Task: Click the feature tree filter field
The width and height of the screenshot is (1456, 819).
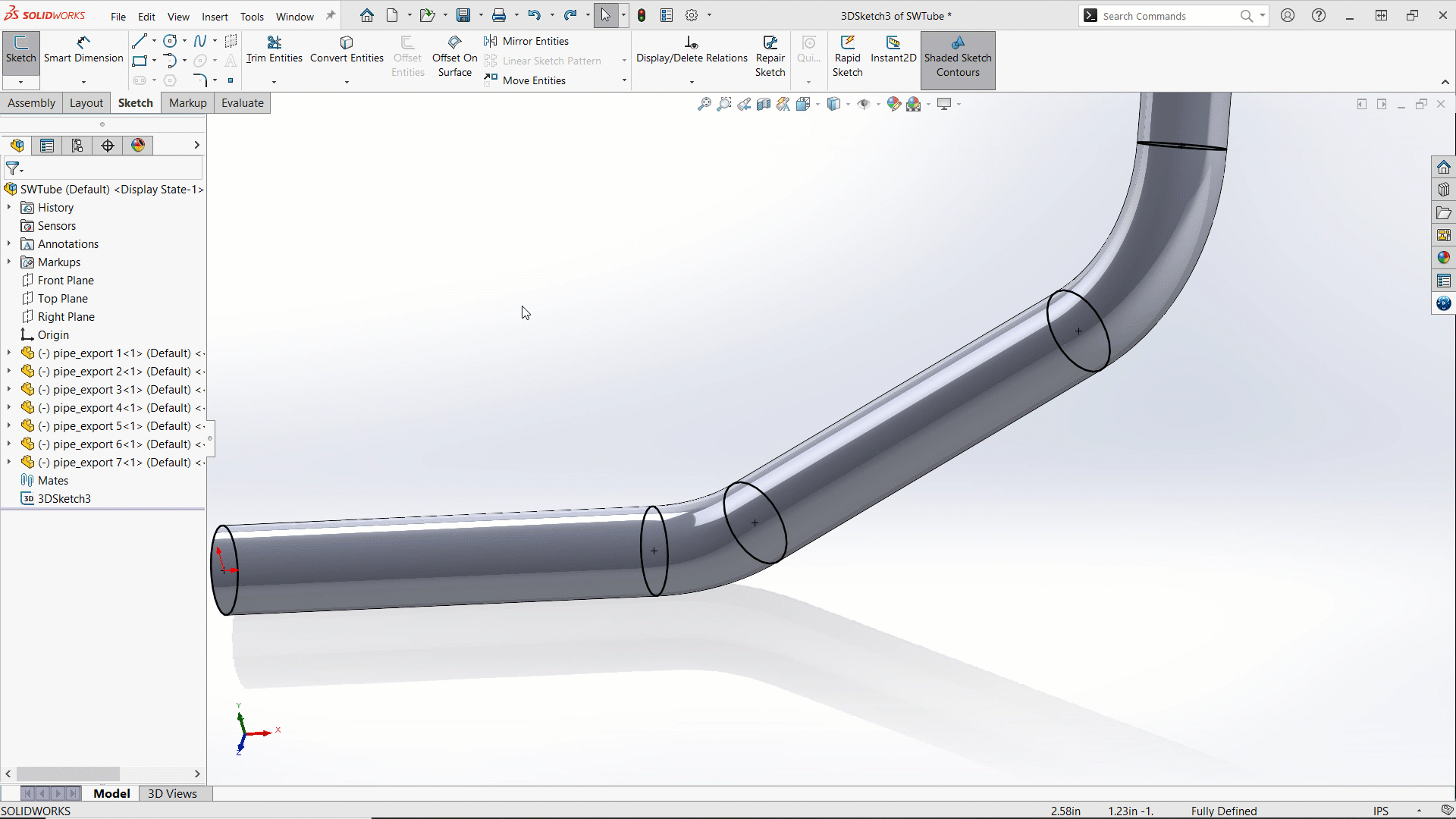Action: click(103, 168)
